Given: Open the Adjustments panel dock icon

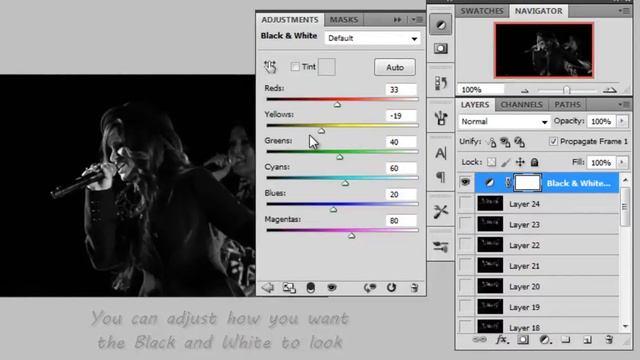Looking at the screenshot, I should [x=441, y=25].
